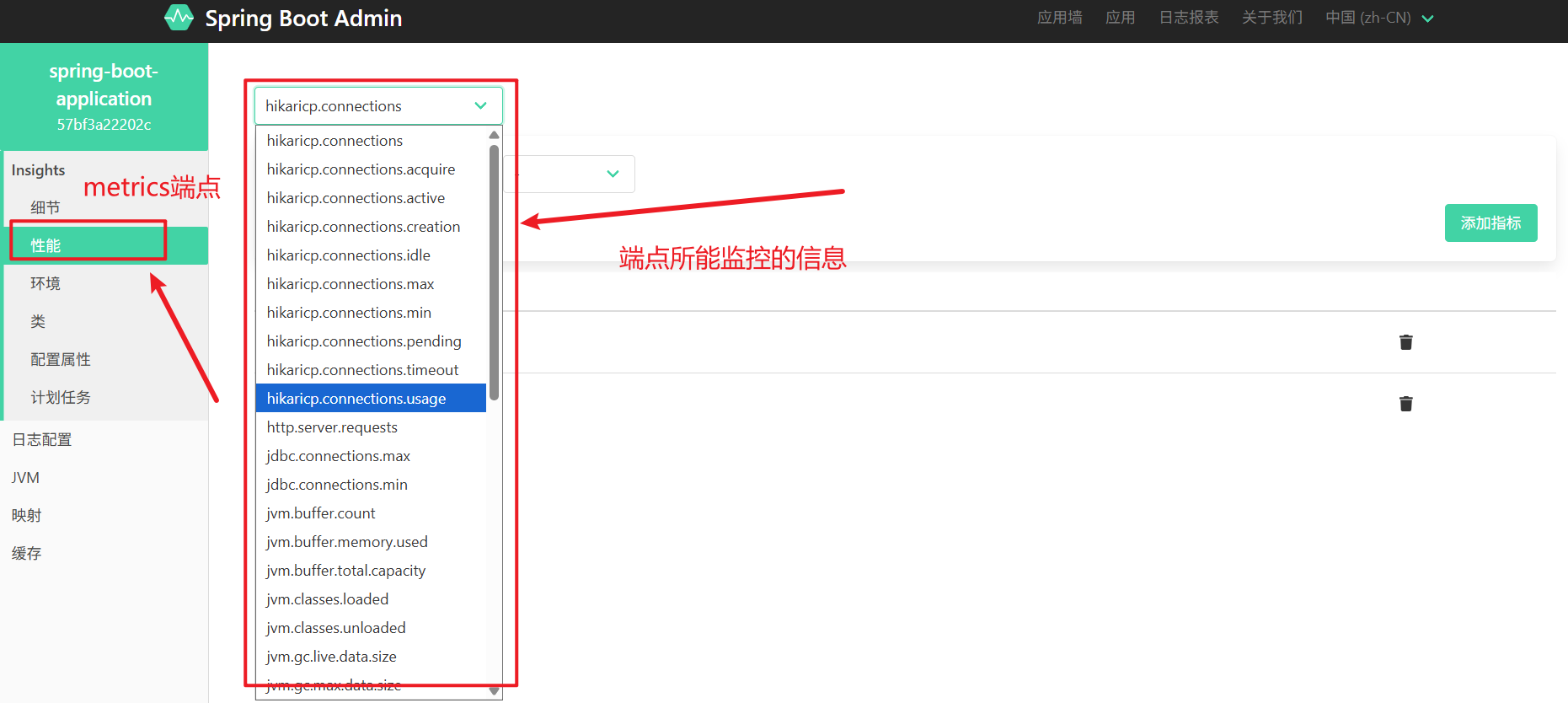The height and width of the screenshot is (703, 1568).
Task: Open 映射 in the sidebar
Action: click(104, 515)
